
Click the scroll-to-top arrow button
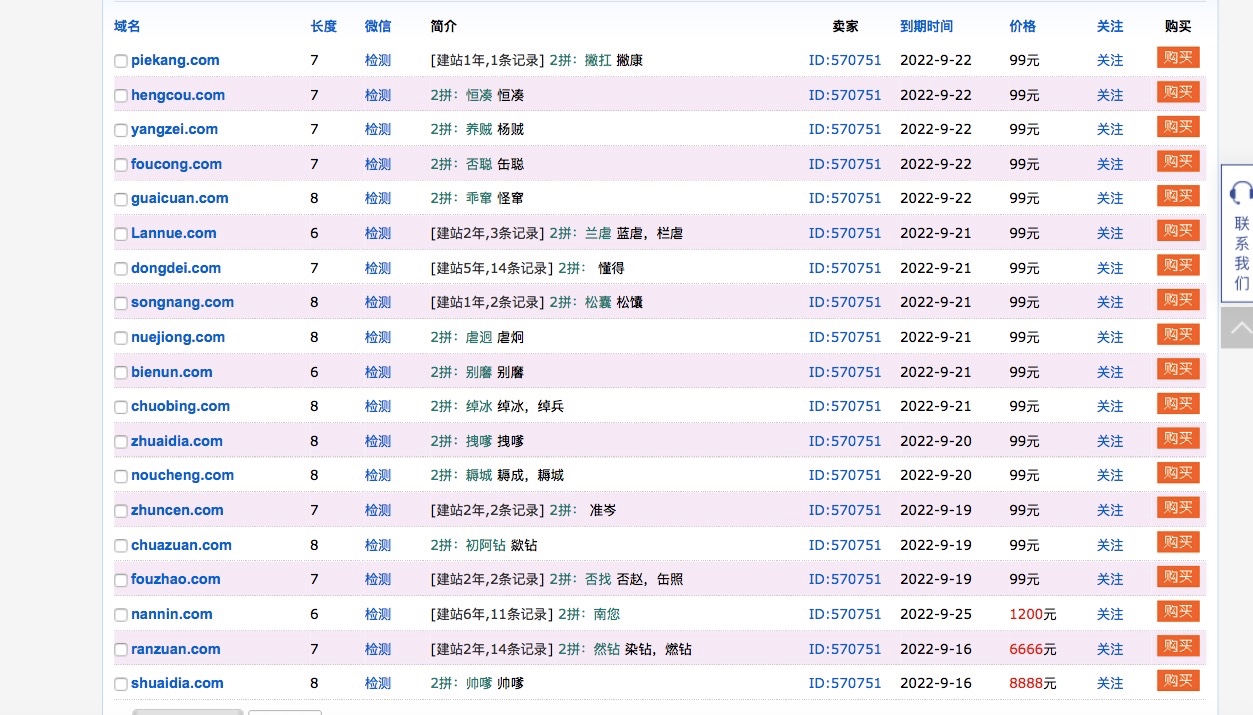(x=1240, y=328)
